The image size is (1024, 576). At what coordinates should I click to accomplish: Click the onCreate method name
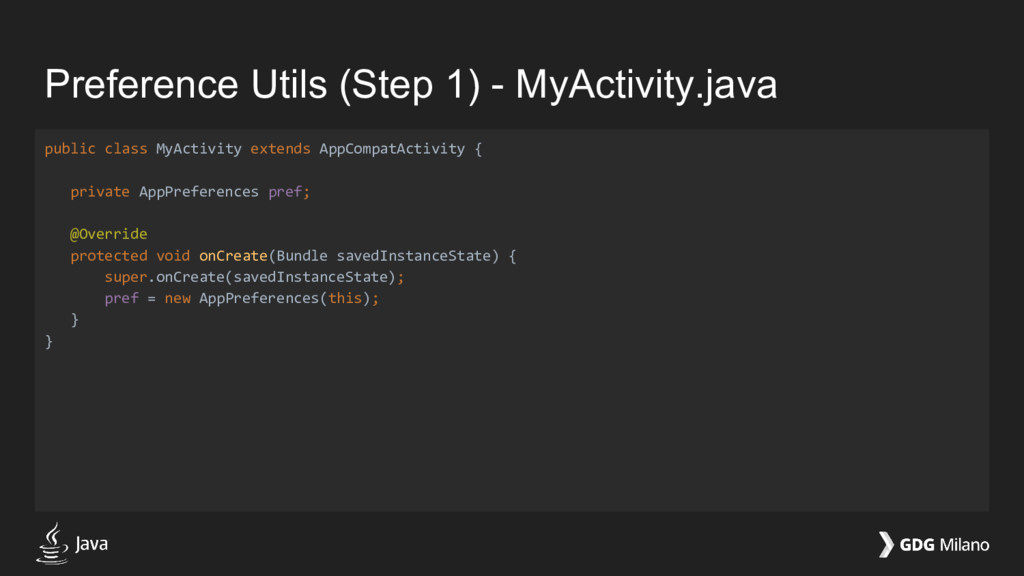tap(233, 256)
